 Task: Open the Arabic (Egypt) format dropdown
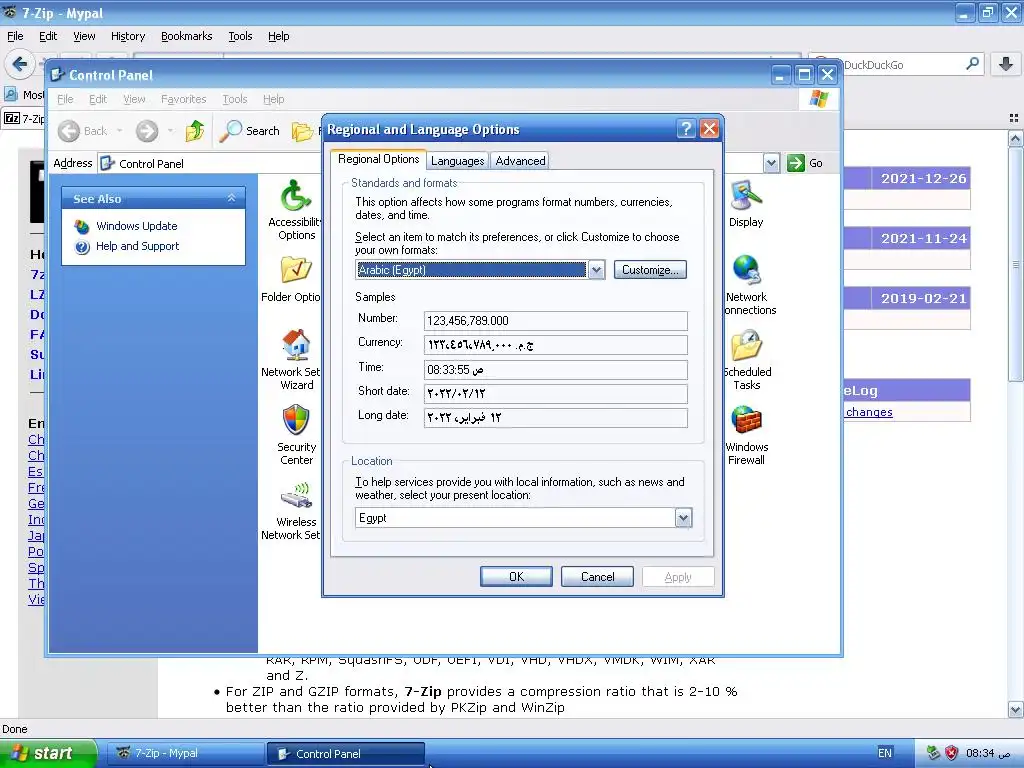tap(596, 270)
